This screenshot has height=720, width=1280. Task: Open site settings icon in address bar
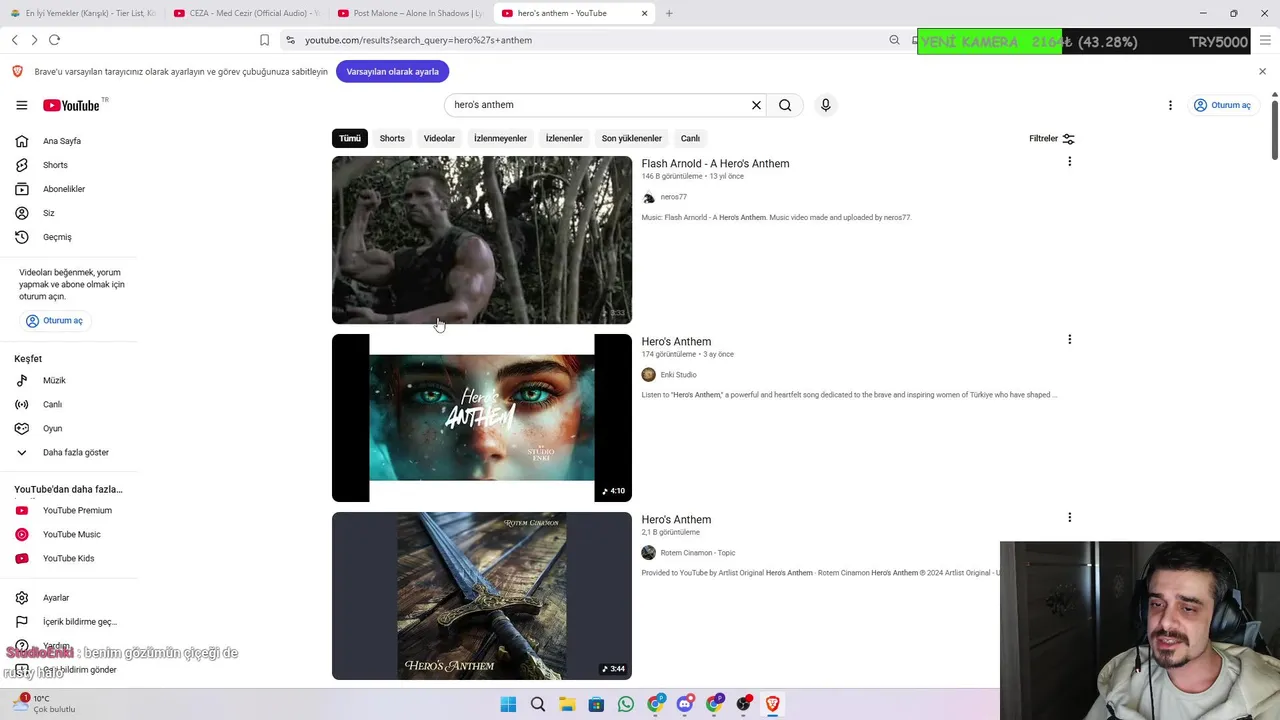pos(290,40)
